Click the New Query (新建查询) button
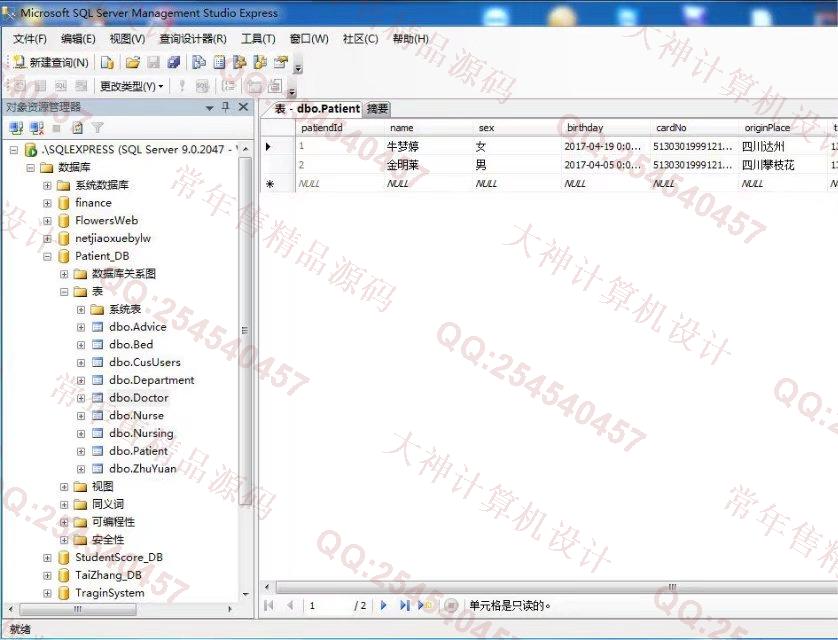 tap(51, 63)
